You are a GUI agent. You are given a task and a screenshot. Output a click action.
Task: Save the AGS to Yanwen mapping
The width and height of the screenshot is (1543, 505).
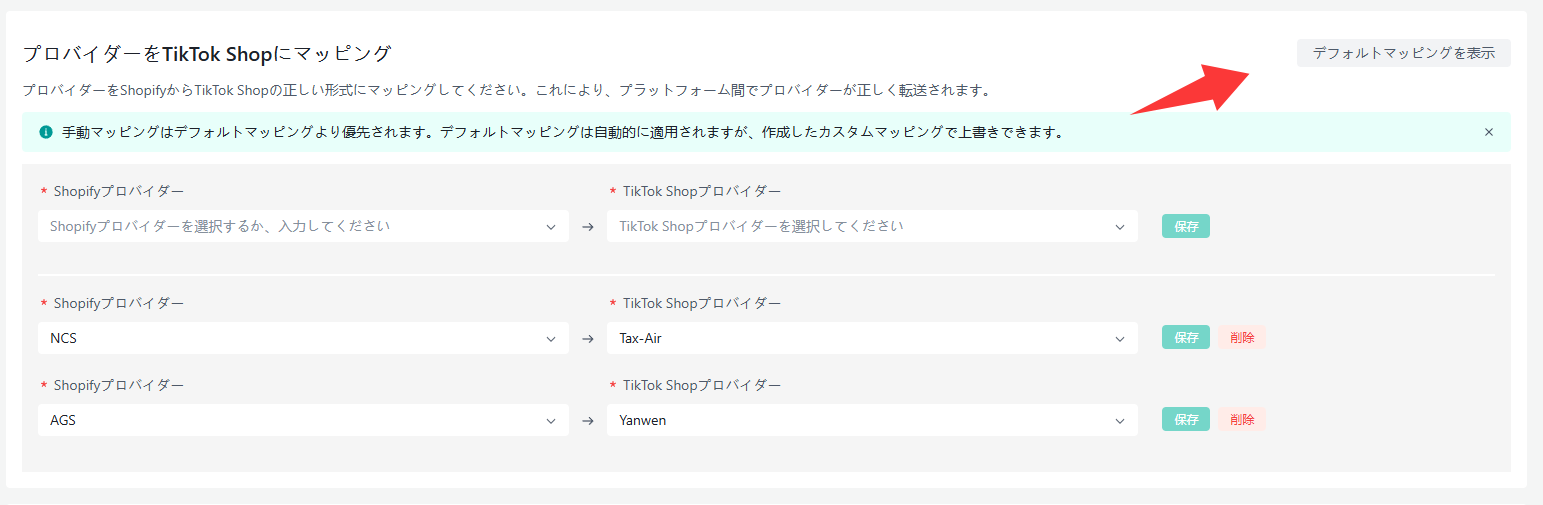1185,420
